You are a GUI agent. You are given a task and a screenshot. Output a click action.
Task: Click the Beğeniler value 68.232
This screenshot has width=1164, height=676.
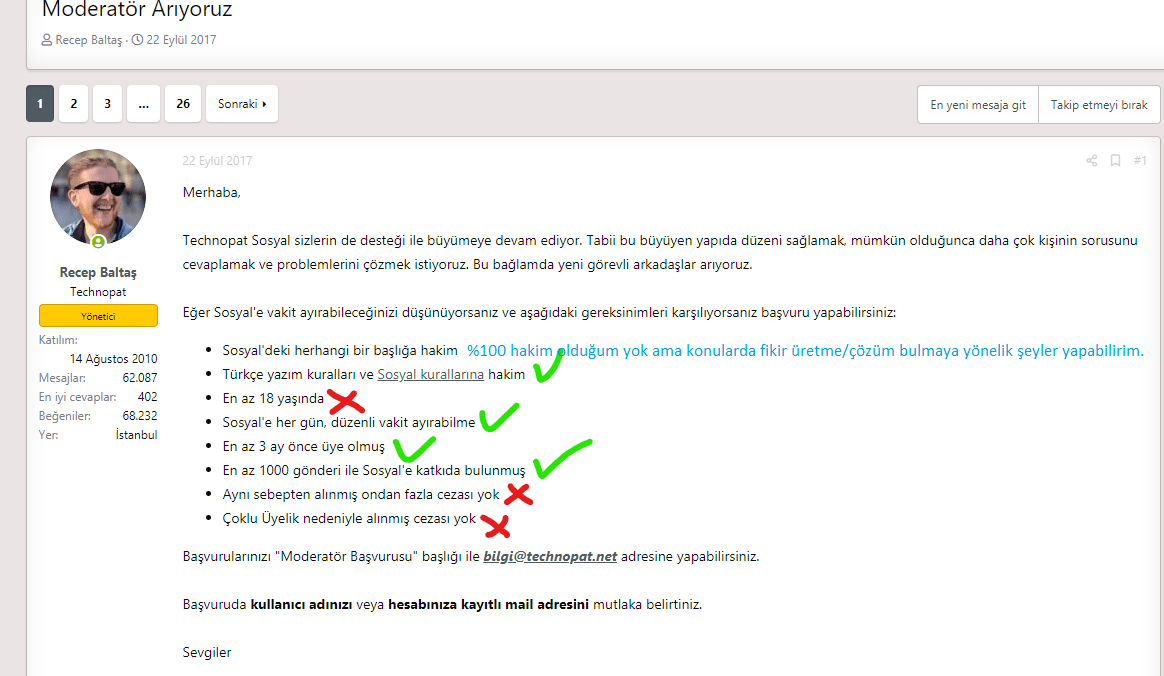[x=140, y=416]
